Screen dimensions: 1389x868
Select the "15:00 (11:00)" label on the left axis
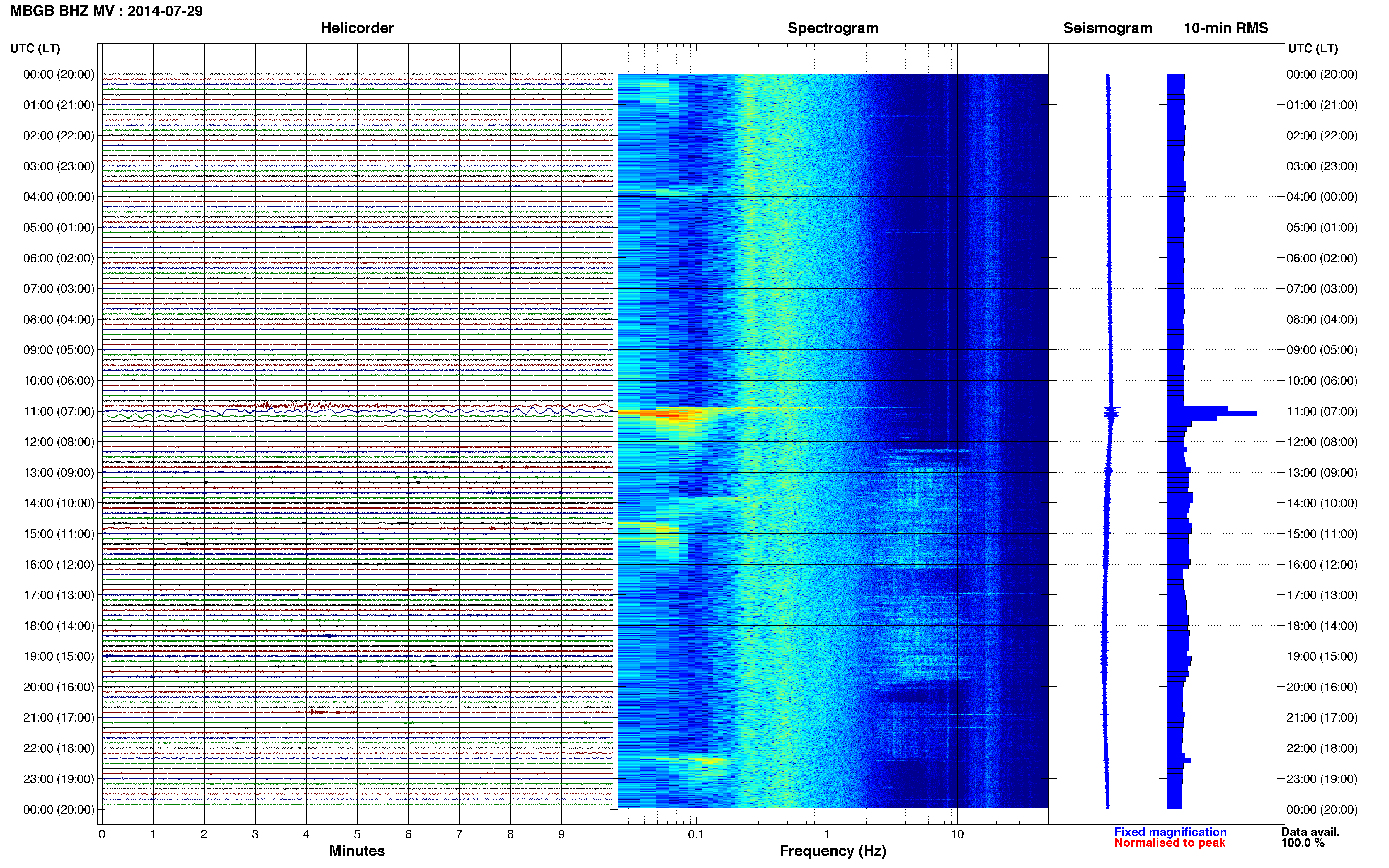tap(59, 534)
